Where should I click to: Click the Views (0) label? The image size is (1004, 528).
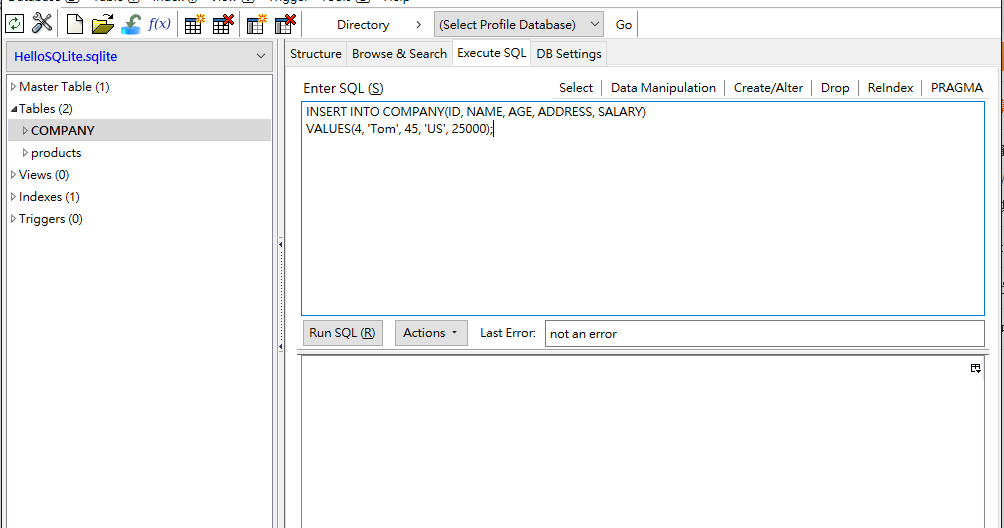(x=44, y=175)
